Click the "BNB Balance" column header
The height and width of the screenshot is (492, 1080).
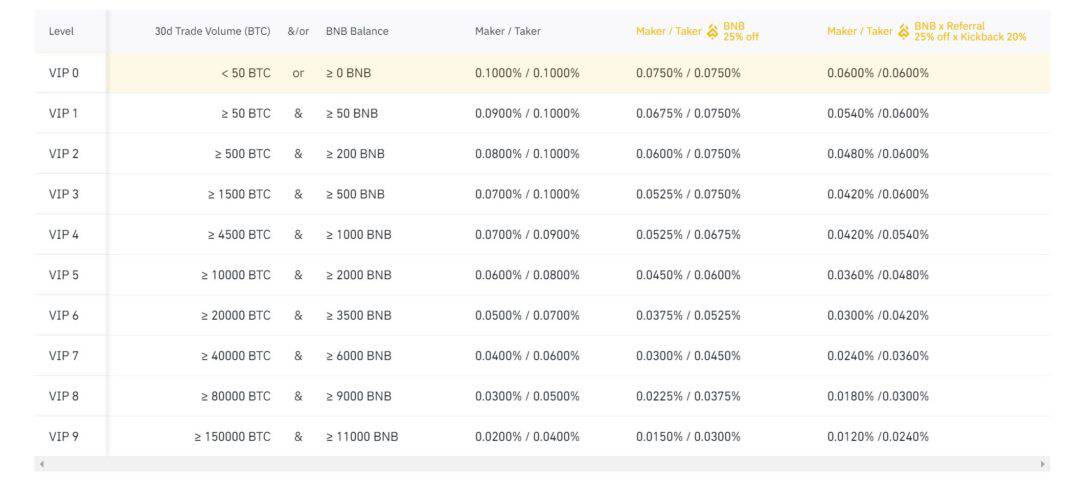357,31
